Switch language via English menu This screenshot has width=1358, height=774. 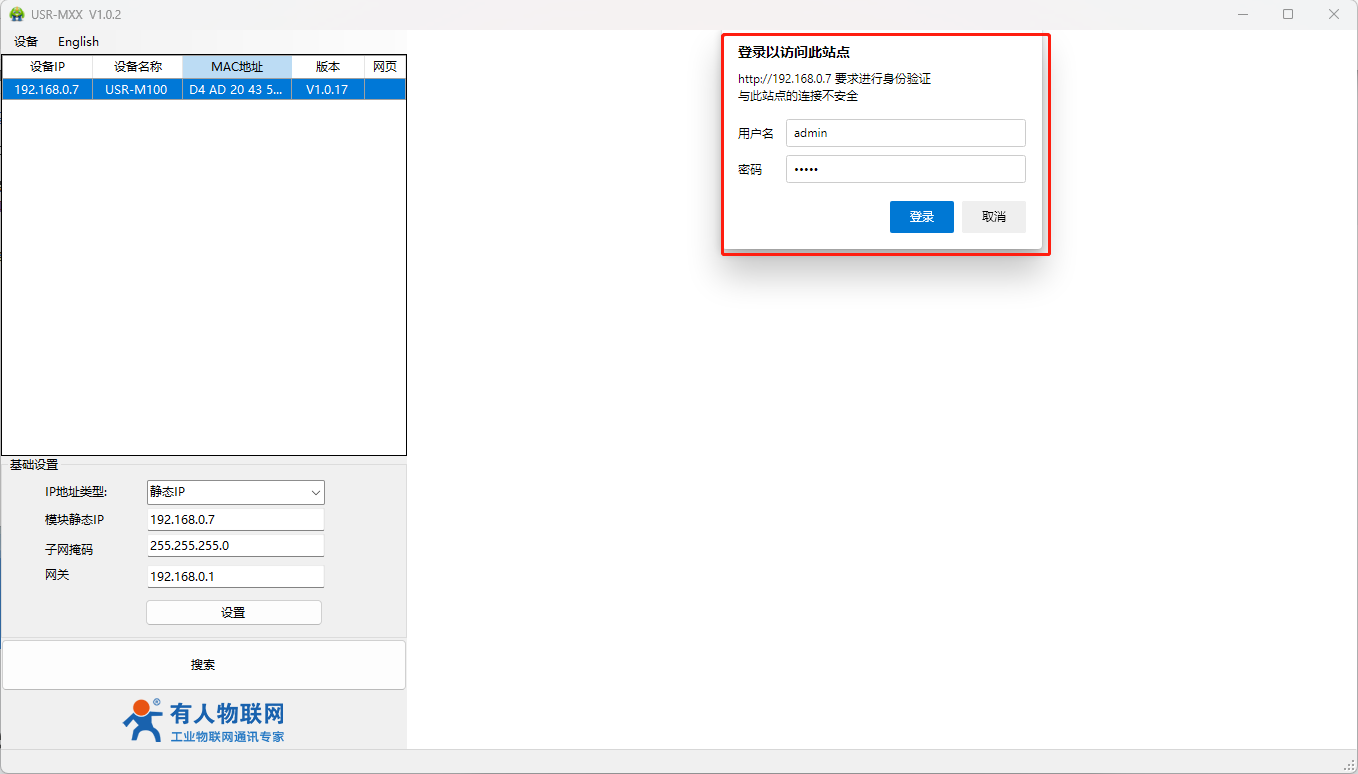tap(78, 42)
